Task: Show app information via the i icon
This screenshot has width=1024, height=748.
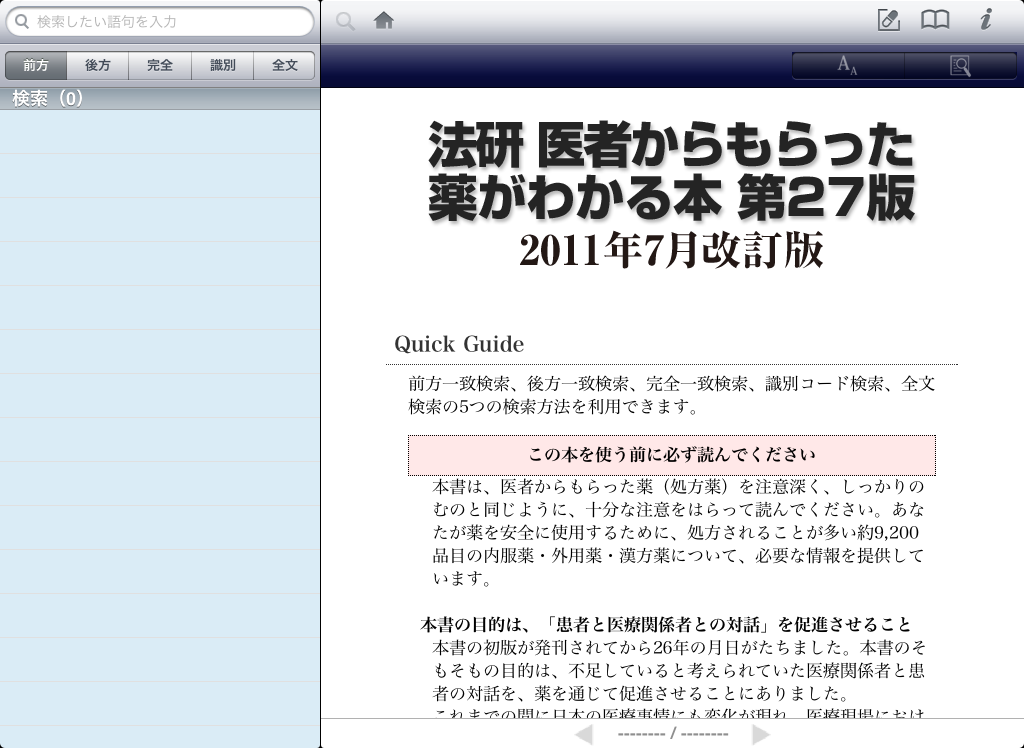Action: (985, 20)
